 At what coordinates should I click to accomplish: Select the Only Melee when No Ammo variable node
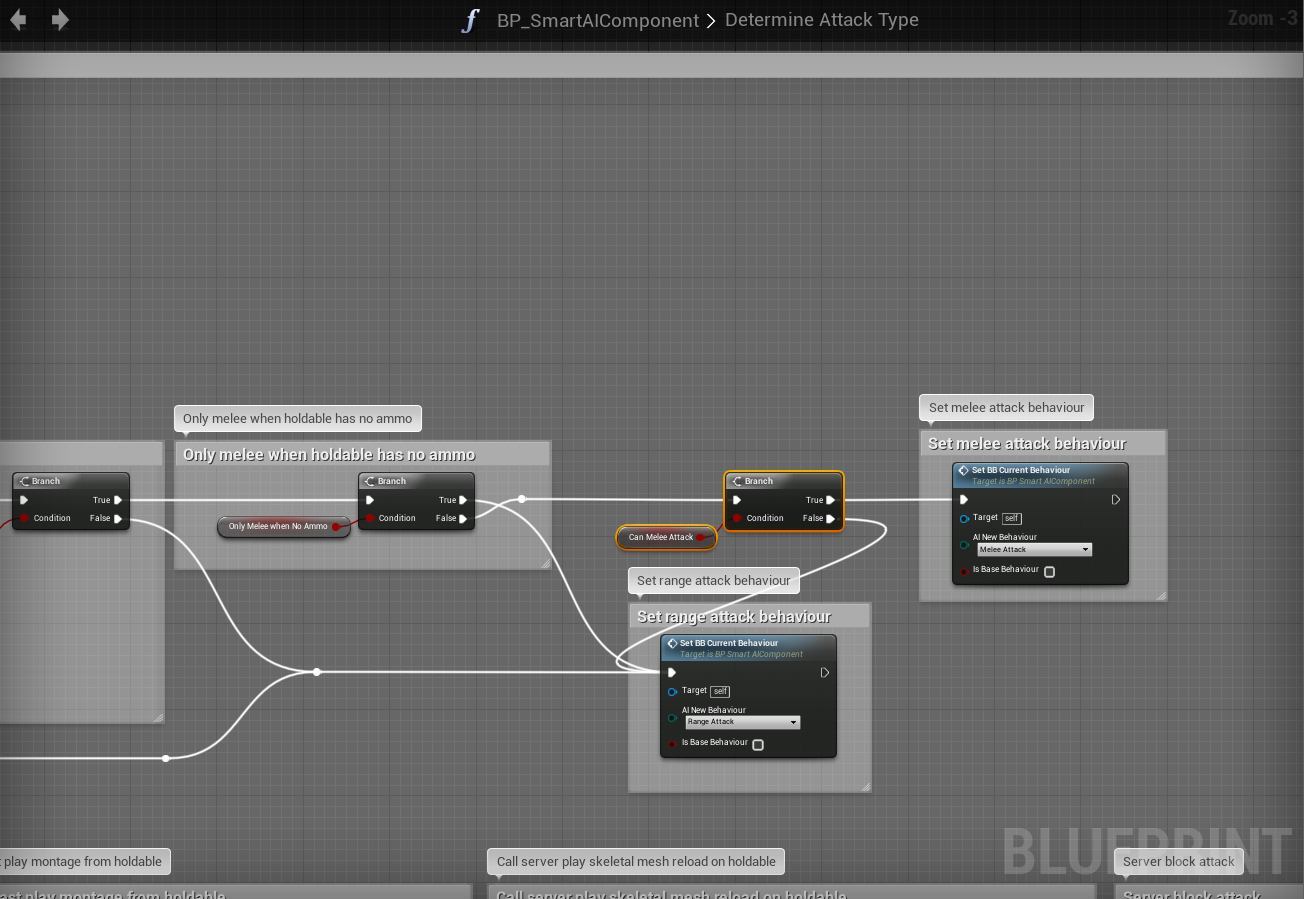click(278, 526)
